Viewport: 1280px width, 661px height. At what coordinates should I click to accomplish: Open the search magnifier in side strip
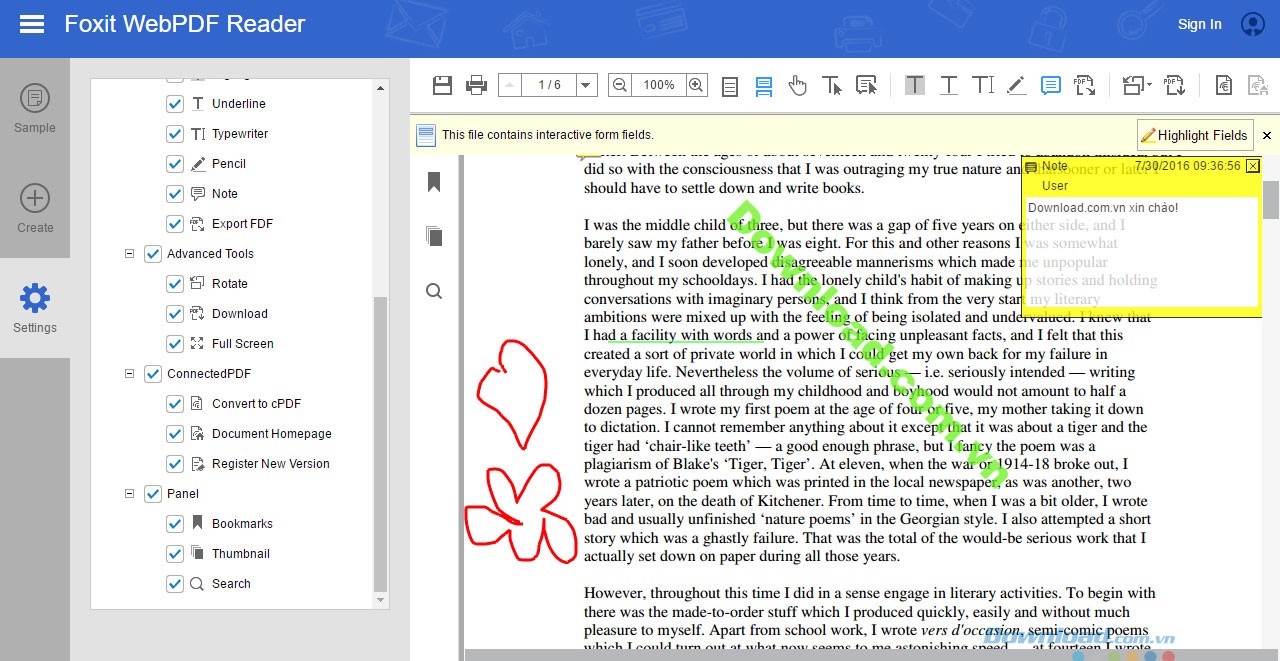coord(434,291)
